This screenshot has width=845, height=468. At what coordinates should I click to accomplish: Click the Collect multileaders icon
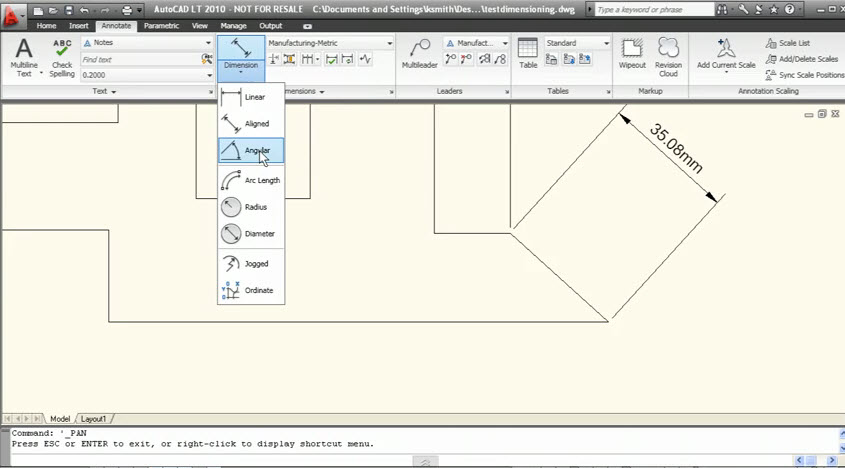[501, 59]
